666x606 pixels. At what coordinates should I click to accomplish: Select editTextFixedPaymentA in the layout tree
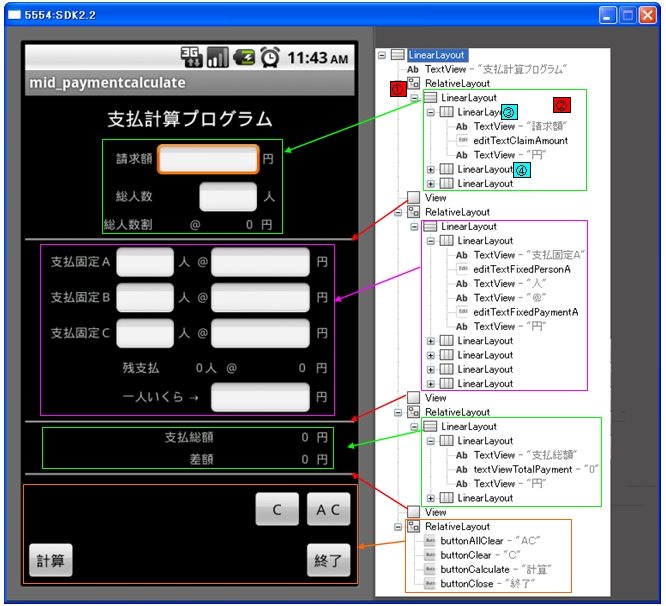click(526, 312)
